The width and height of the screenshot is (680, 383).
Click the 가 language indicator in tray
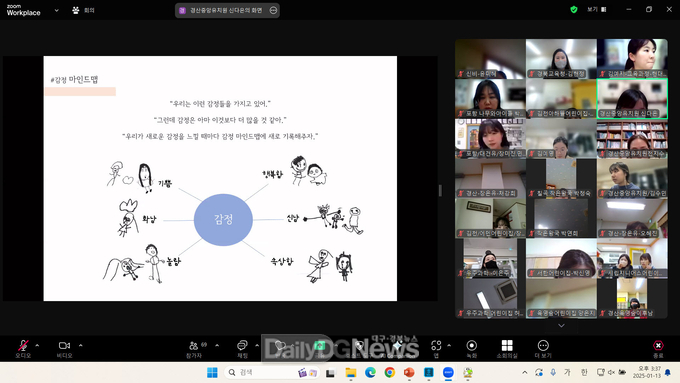pos(567,372)
